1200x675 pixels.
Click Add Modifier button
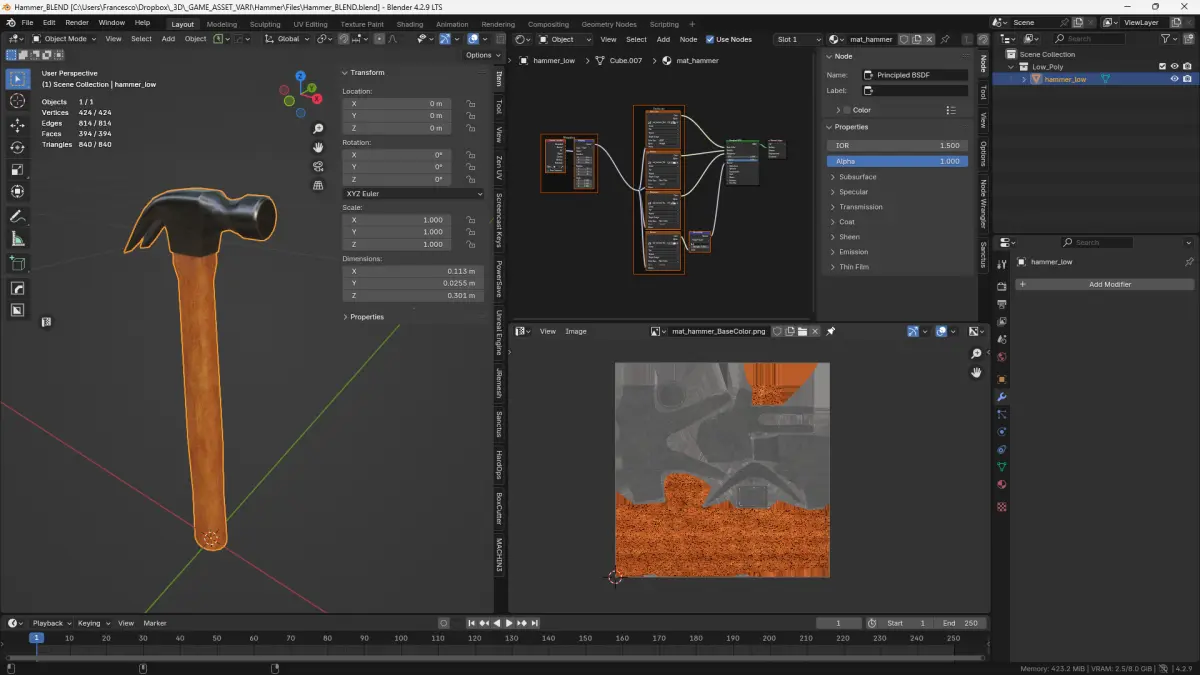tap(1103, 284)
